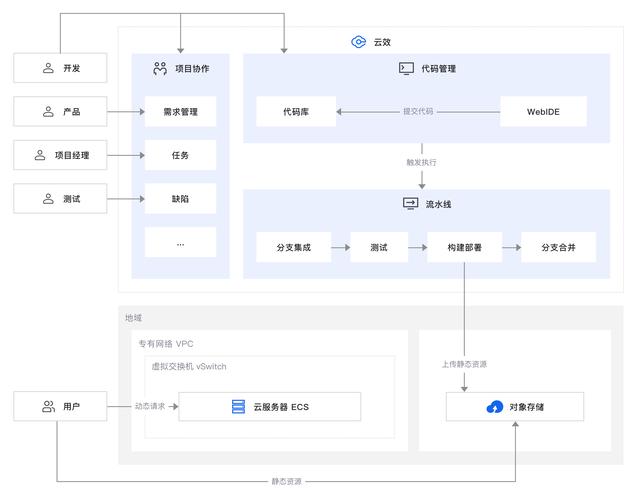Click the person icon beside 开发

[x=48, y=68]
